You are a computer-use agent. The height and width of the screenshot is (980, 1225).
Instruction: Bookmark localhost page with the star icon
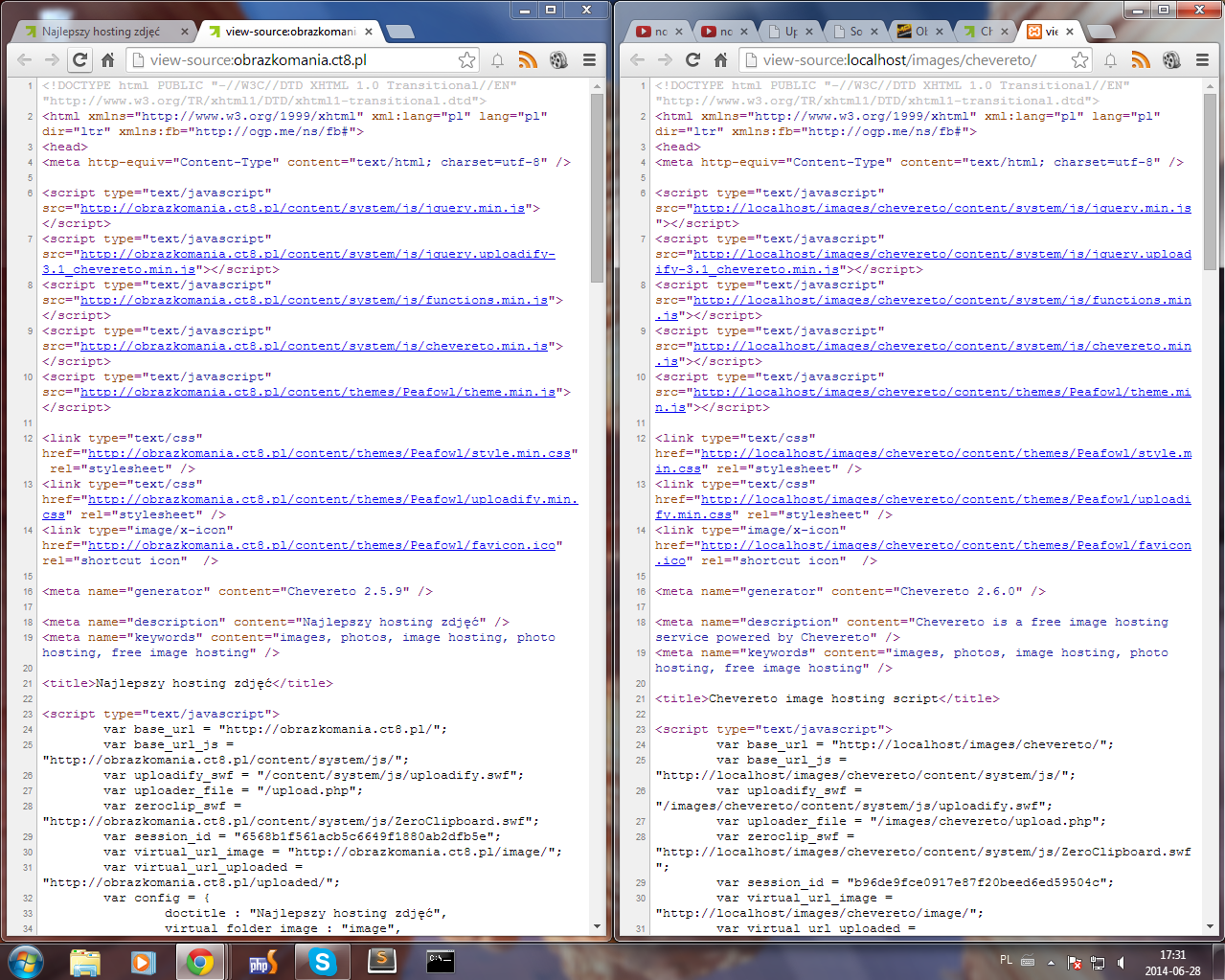(x=1079, y=59)
